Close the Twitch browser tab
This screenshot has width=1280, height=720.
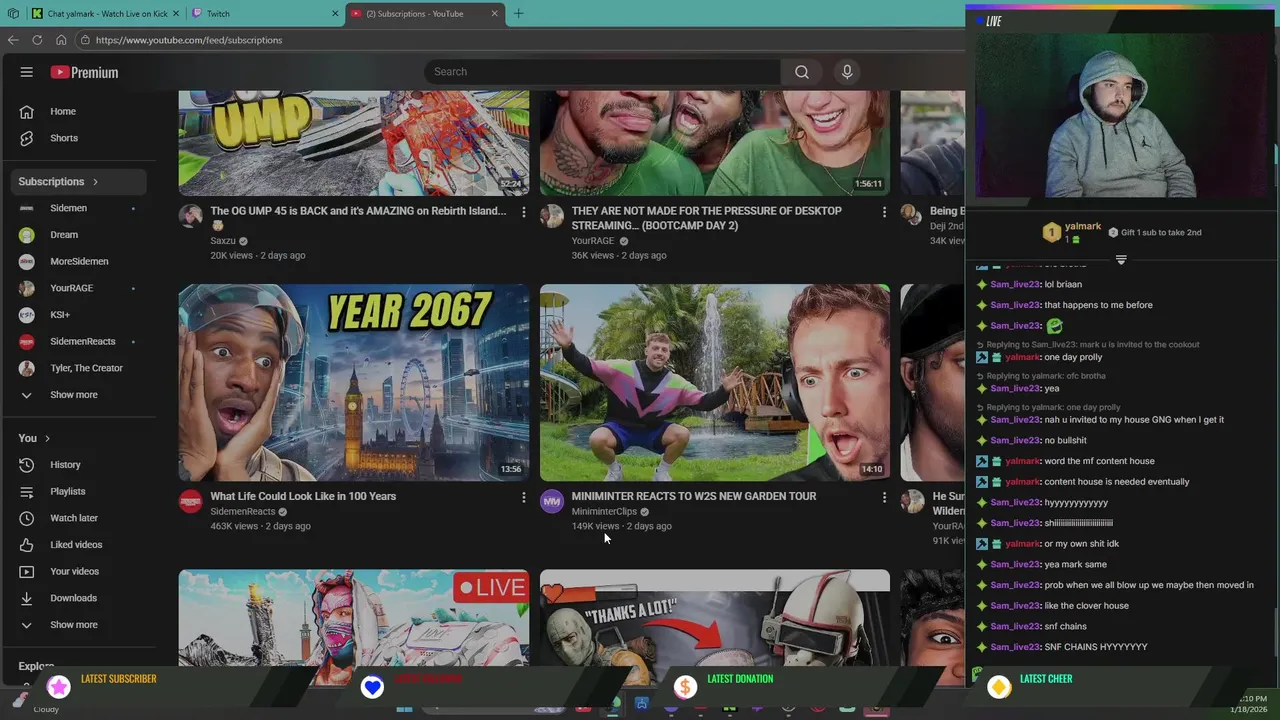pyautogui.click(x=335, y=13)
